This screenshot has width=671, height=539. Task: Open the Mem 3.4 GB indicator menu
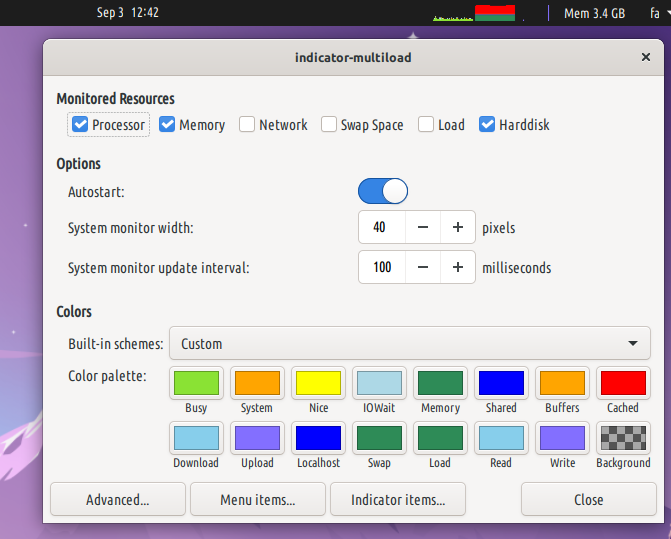(x=594, y=13)
